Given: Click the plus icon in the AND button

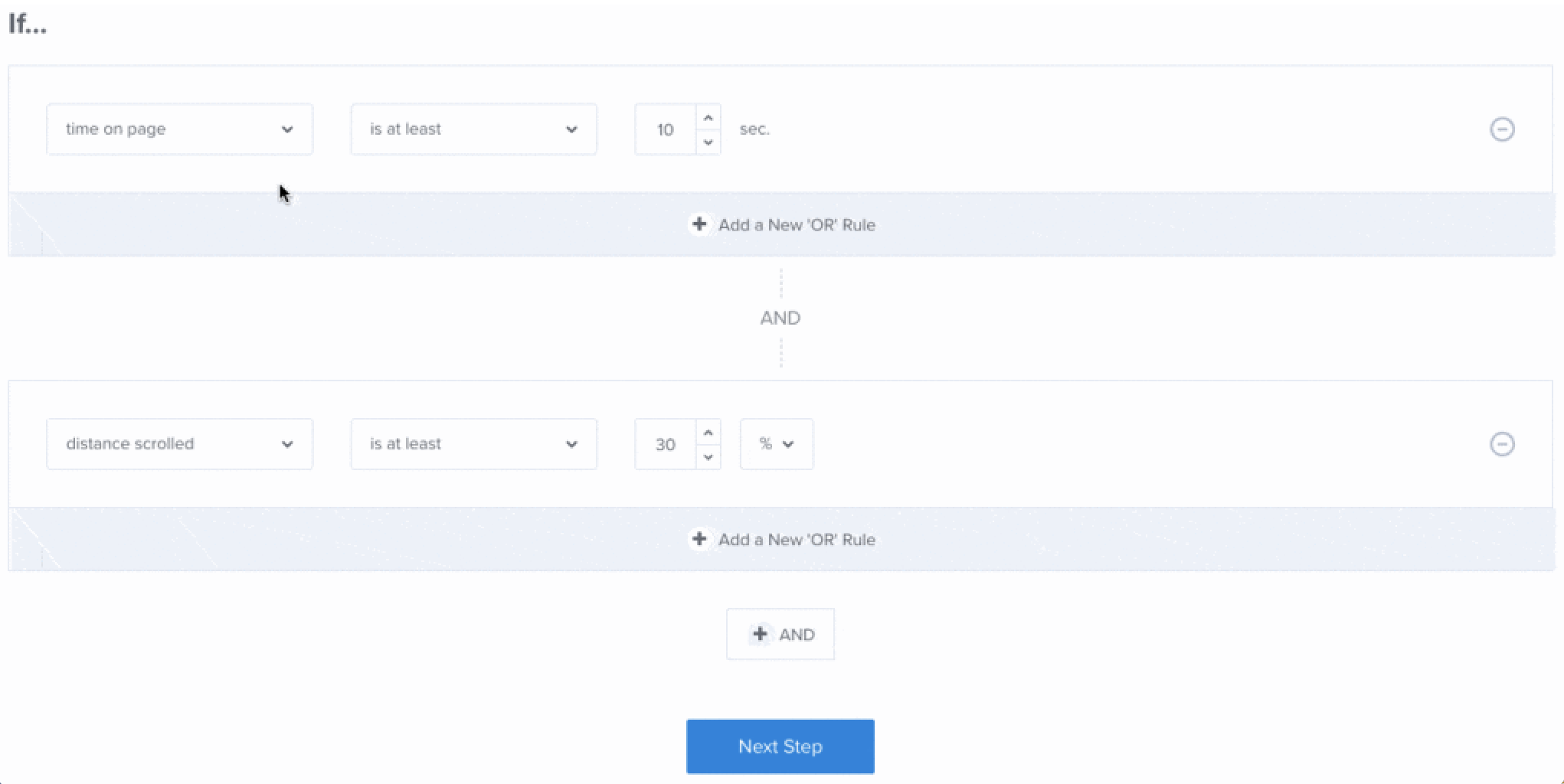Looking at the screenshot, I should tap(760, 634).
